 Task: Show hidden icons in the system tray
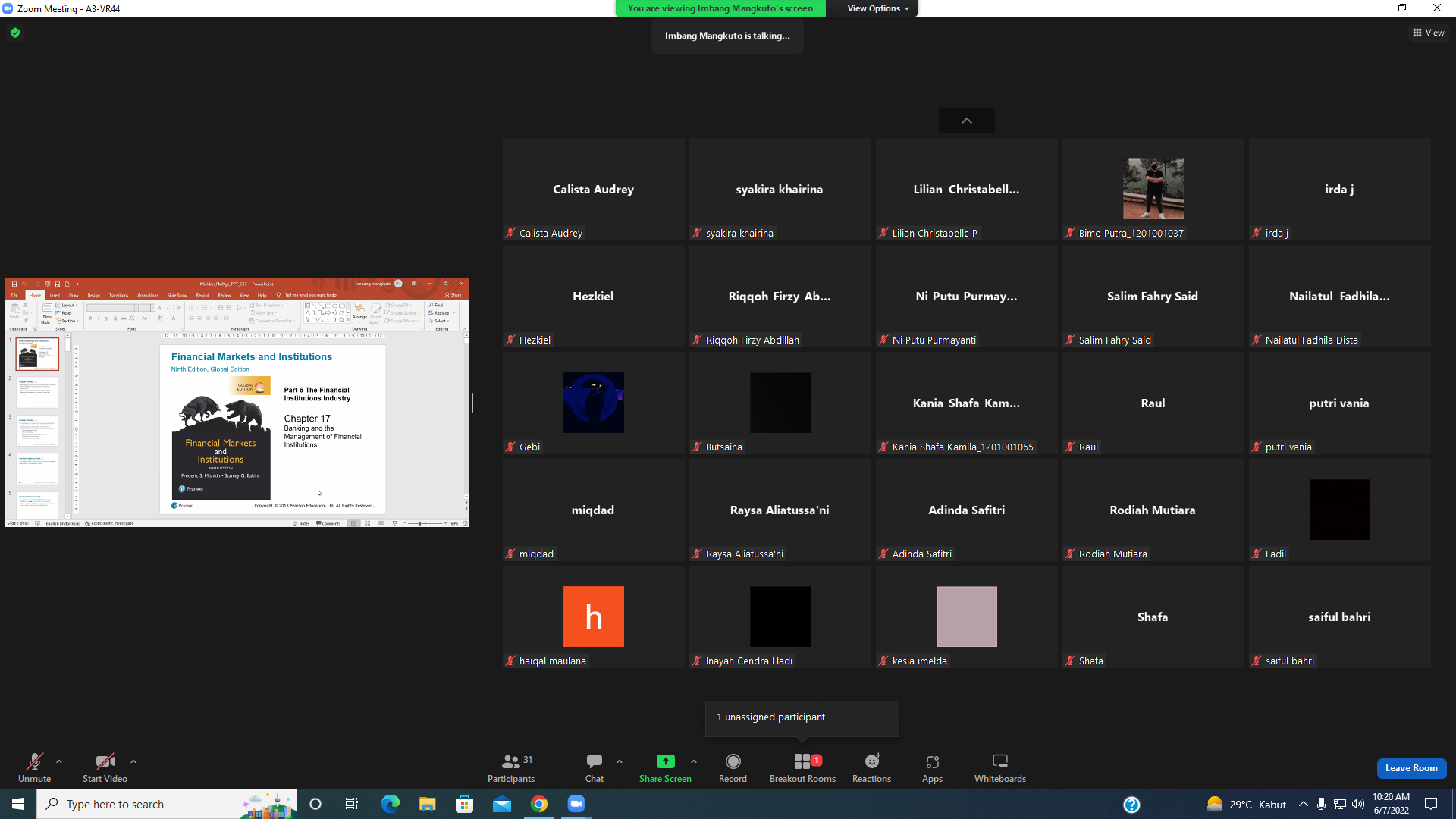pos(1303,804)
